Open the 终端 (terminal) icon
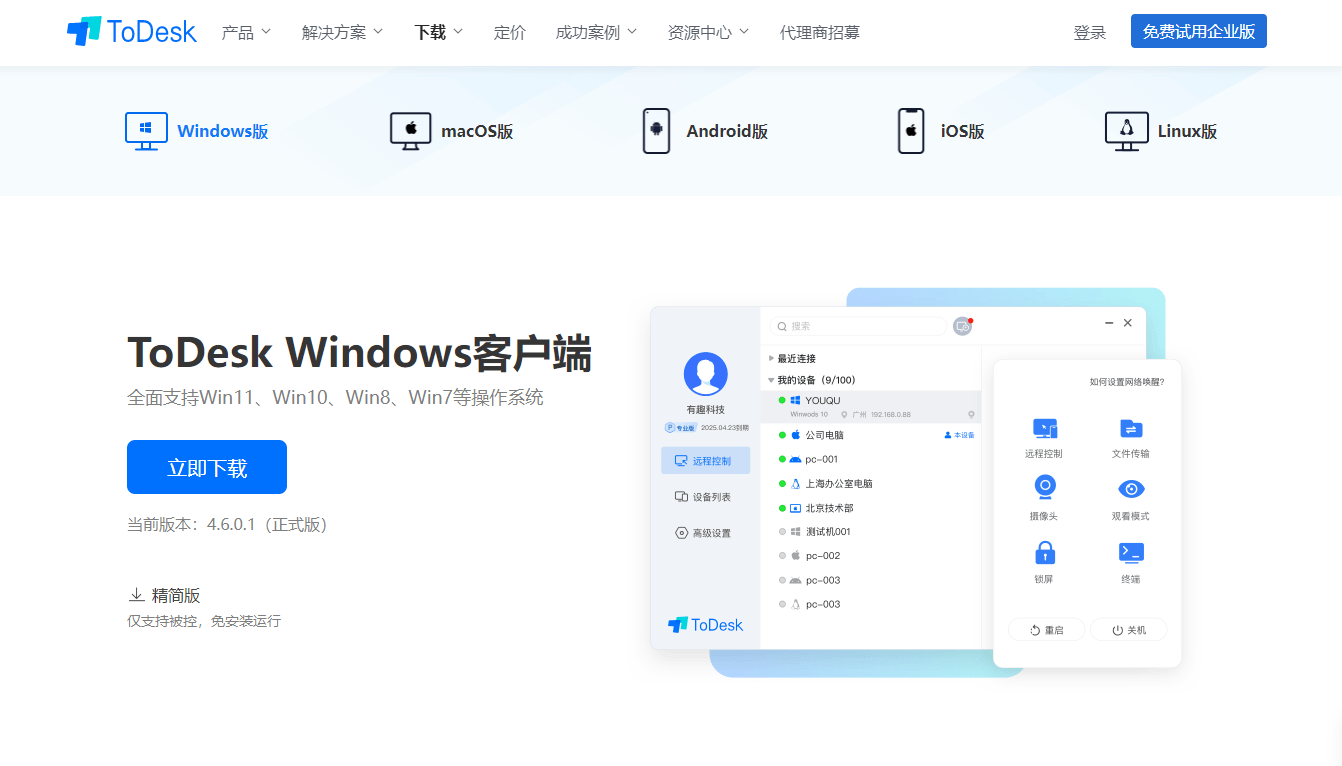The height and width of the screenshot is (766, 1342). (1130, 551)
